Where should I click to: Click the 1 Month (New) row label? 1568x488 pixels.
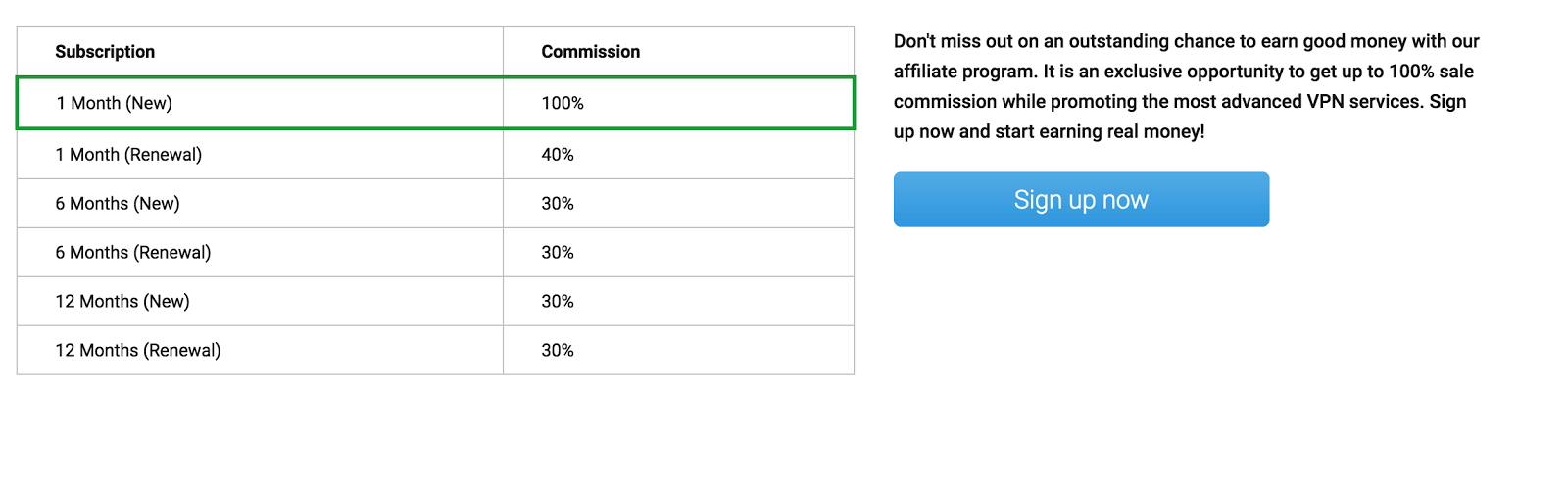tap(114, 103)
